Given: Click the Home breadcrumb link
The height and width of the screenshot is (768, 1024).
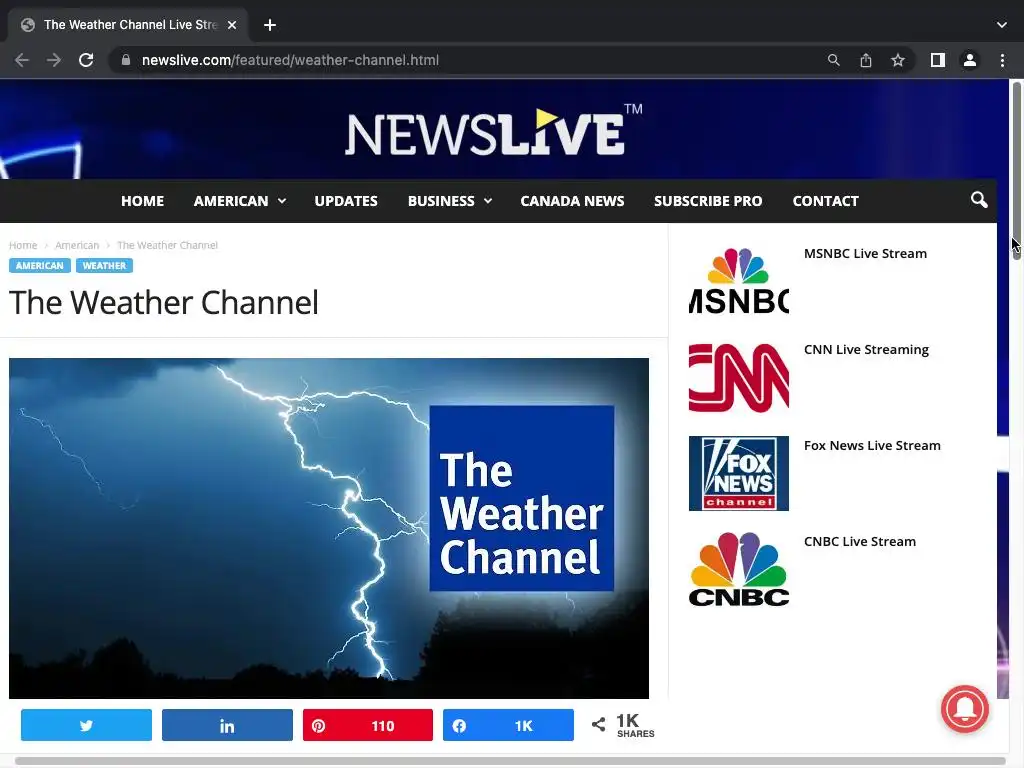Looking at the screenshot, I should [23, 245].
